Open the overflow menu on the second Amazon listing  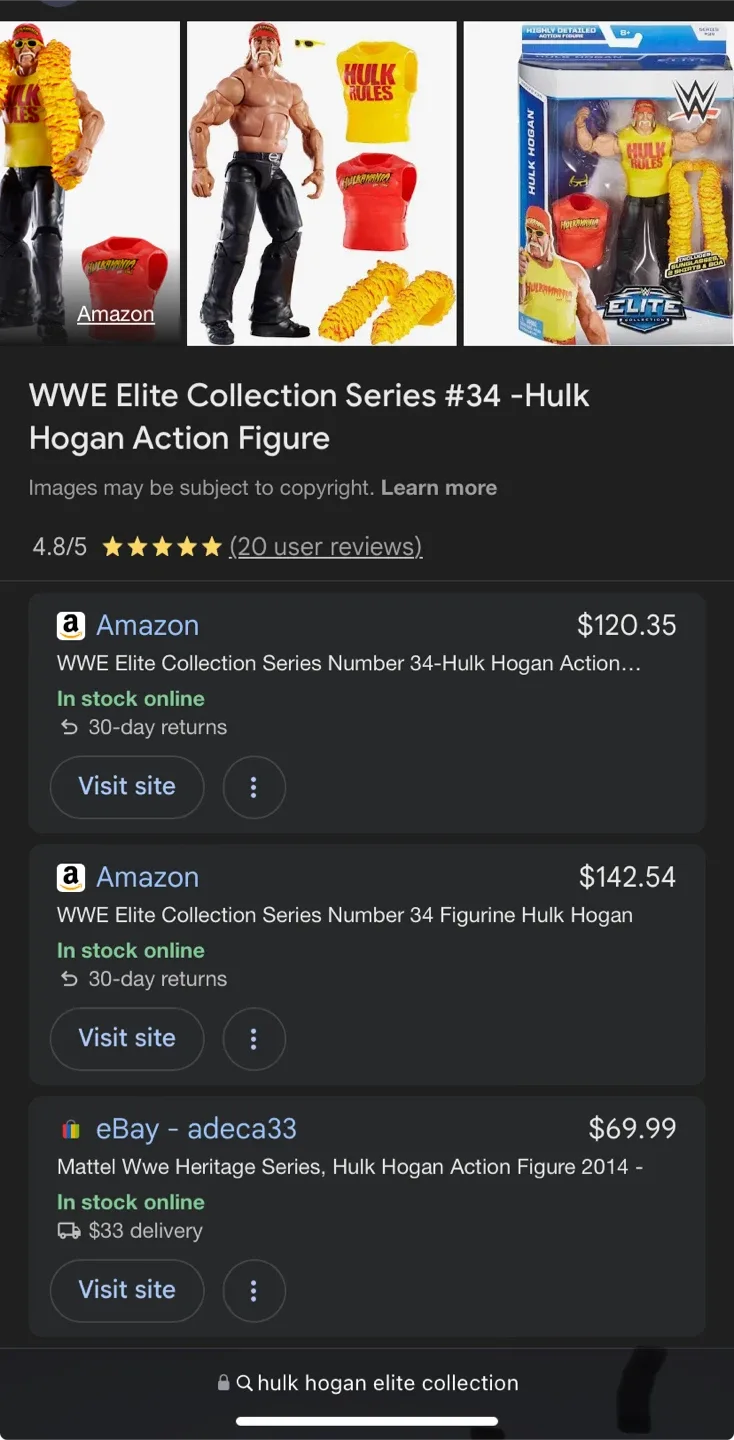[x=254, y=1039]
